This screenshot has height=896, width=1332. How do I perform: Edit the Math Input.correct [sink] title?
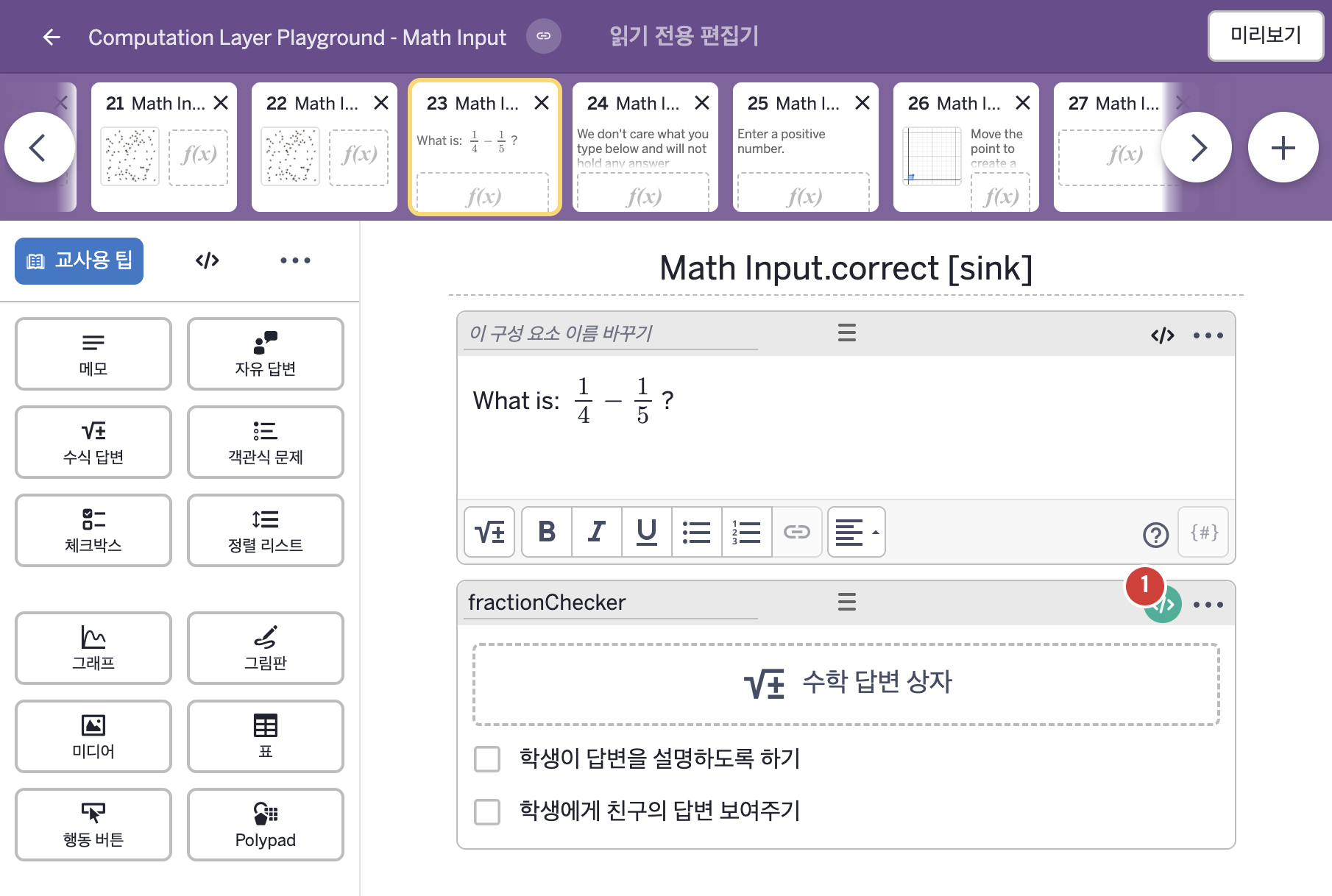click(x=846, y=268)
